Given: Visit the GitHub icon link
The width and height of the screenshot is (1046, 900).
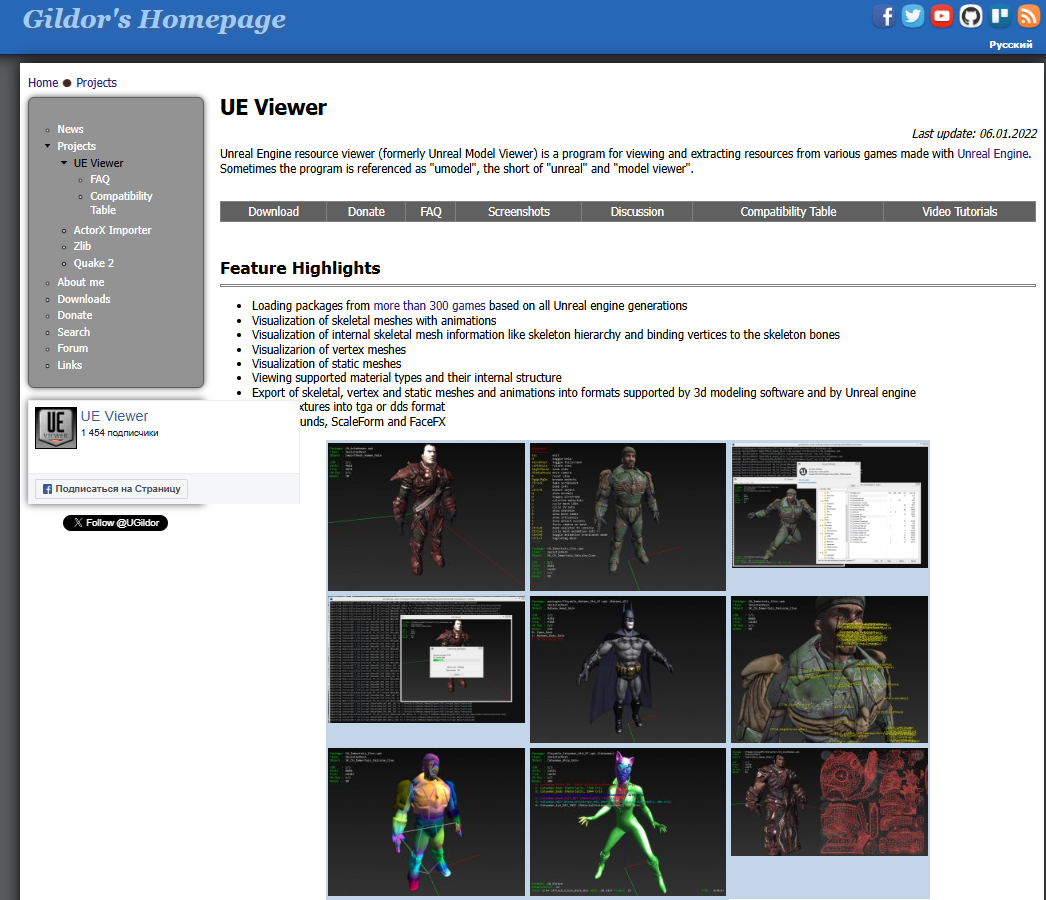Looking at the screenshot, I should (971, 16).
